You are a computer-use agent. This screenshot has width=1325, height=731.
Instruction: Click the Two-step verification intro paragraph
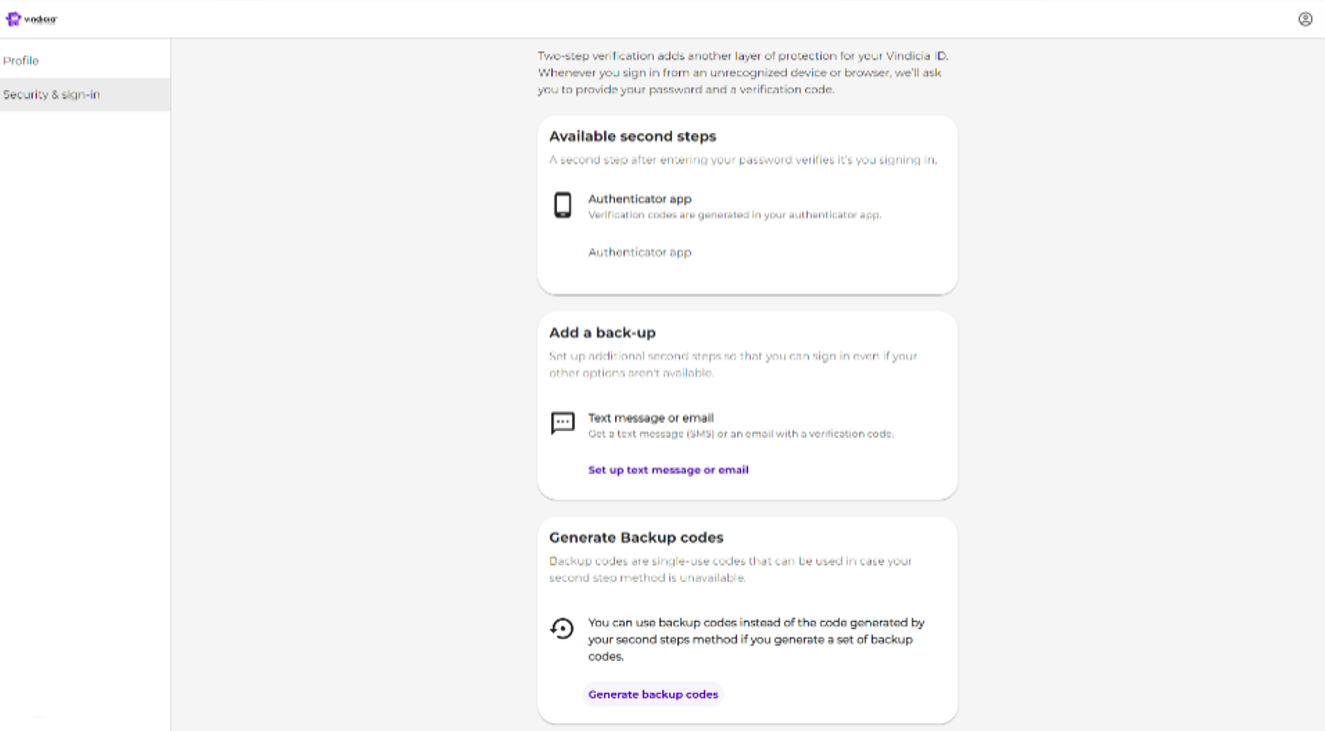(740, 73)
